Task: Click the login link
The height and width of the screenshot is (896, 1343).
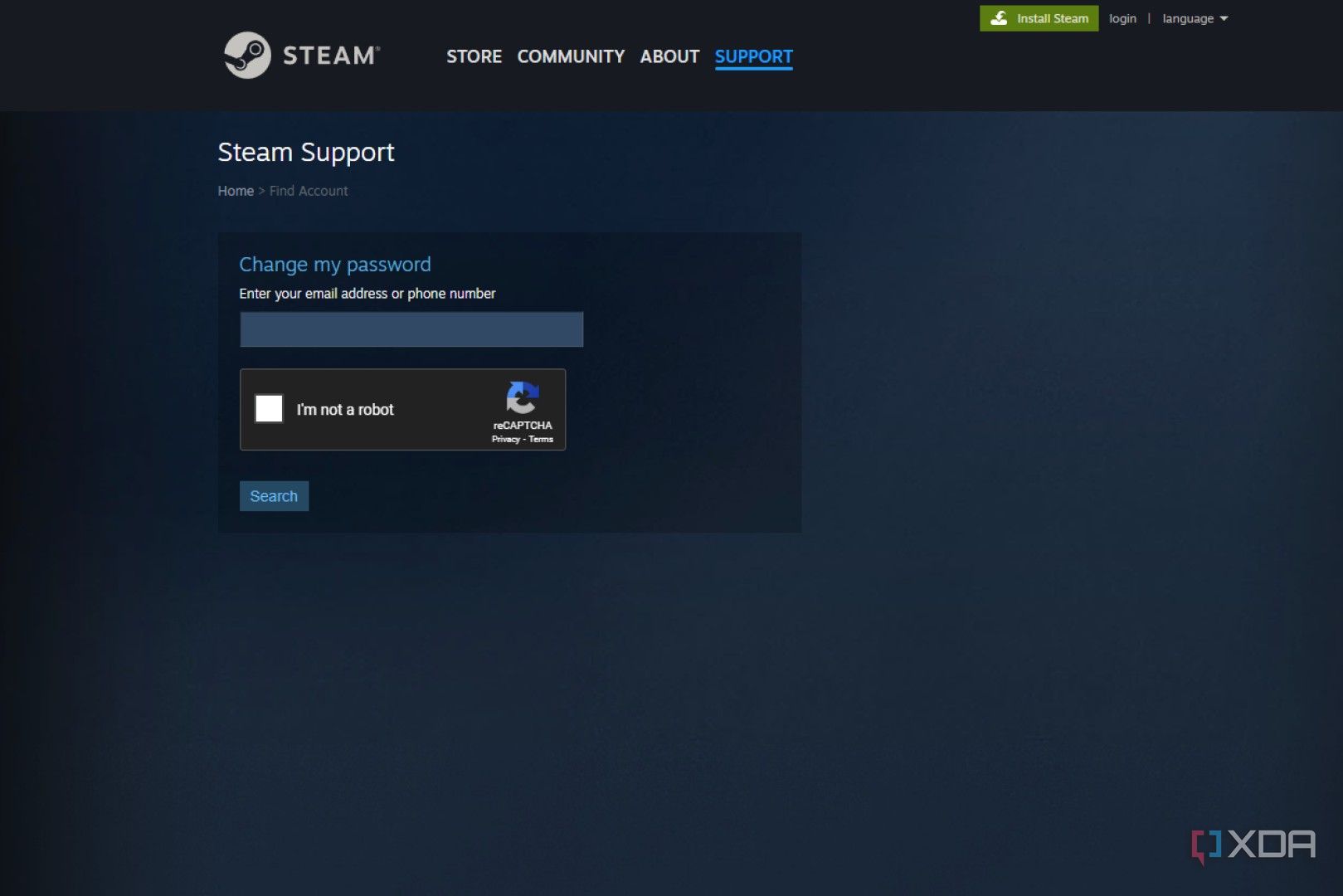Action: click(1122, 18)
